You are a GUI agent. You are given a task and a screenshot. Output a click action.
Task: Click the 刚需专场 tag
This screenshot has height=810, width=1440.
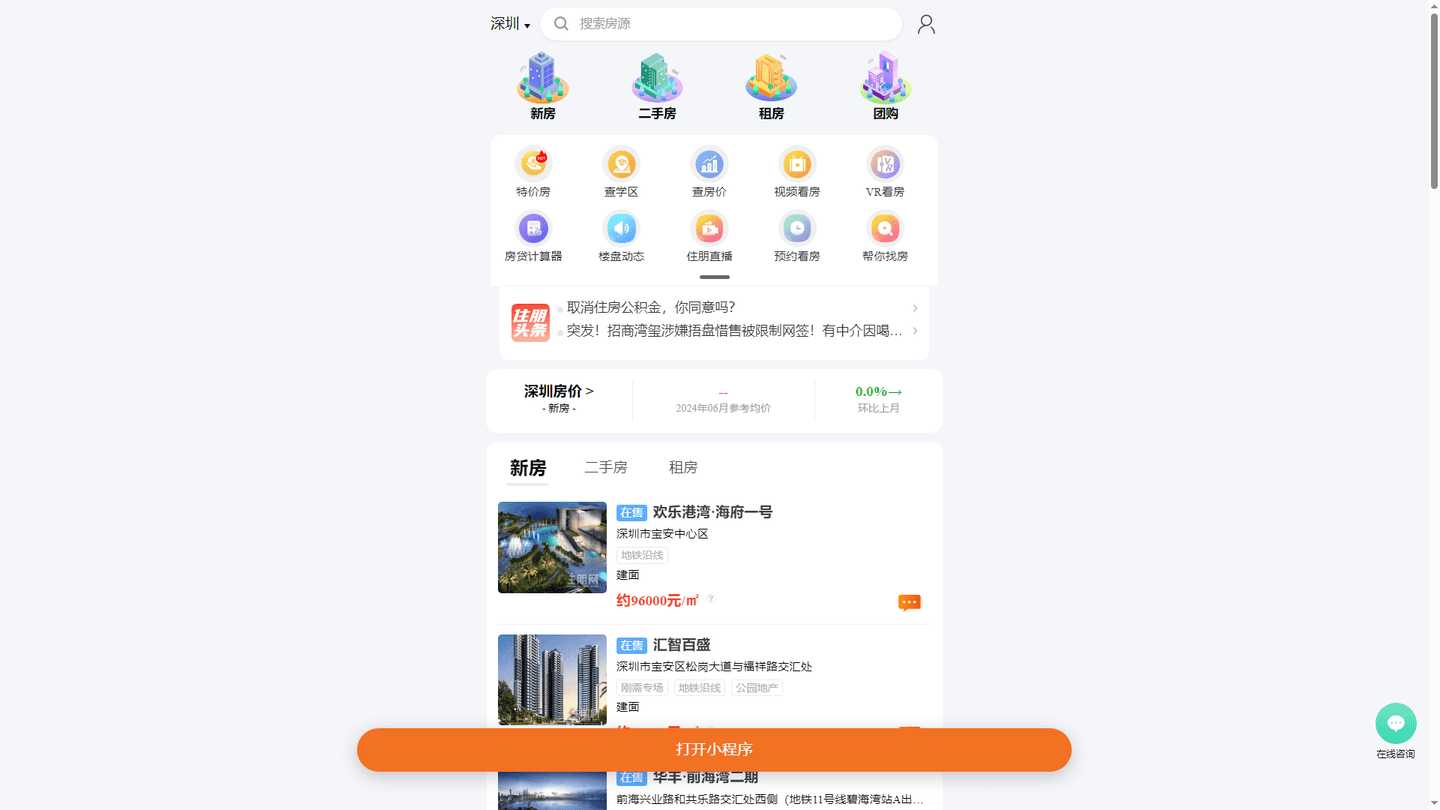pyautogui.click(x=642, y=688)
